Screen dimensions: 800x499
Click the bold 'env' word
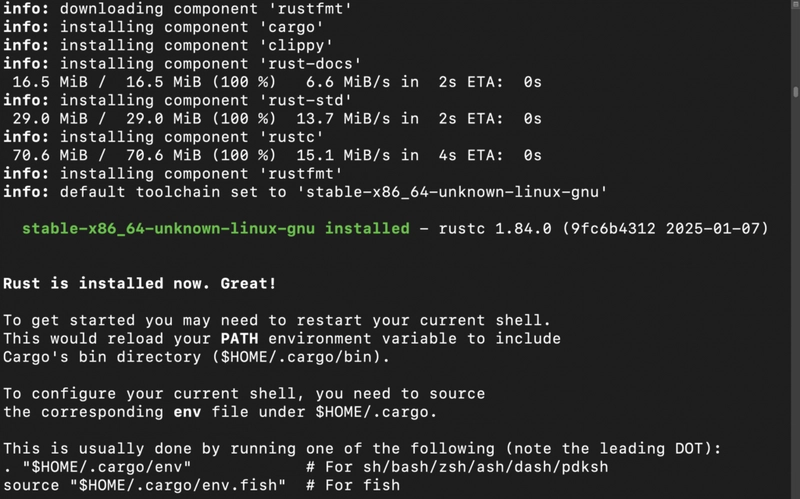pyautogui.click(x=187, y=412)
